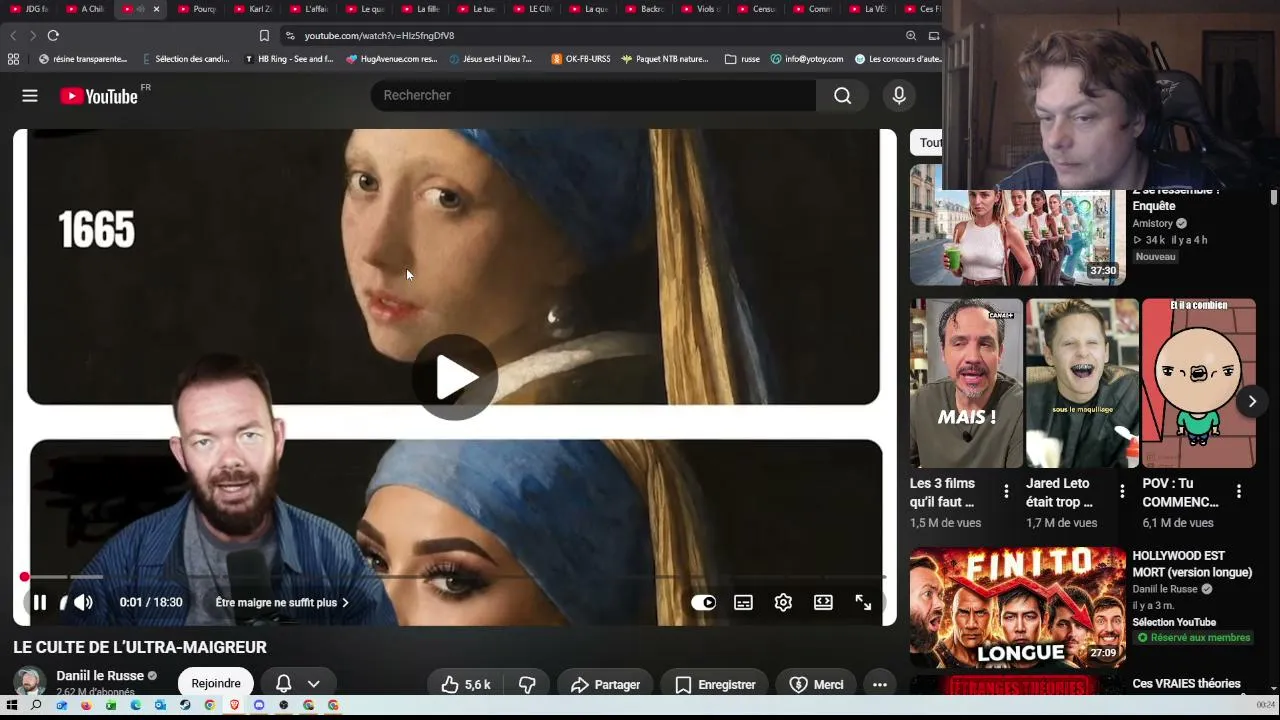Open the YouTube guide hamburger menu
1280x720 pixels.
point(30,96)
